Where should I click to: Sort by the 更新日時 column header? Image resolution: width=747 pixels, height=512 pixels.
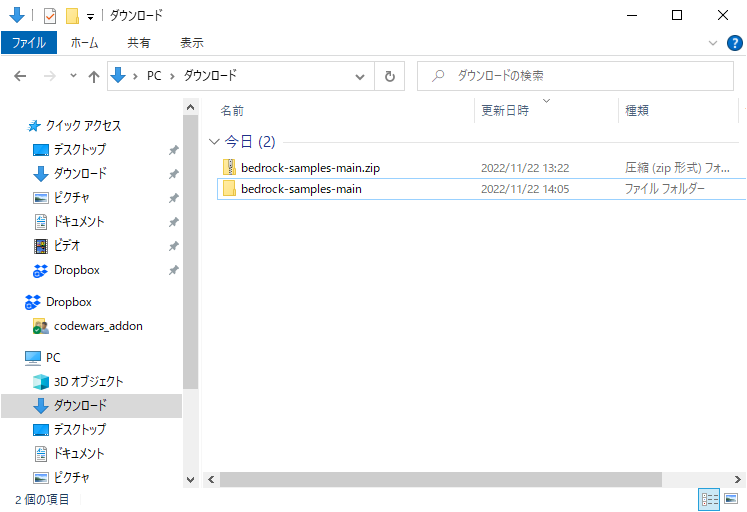[x=505, y=110]
